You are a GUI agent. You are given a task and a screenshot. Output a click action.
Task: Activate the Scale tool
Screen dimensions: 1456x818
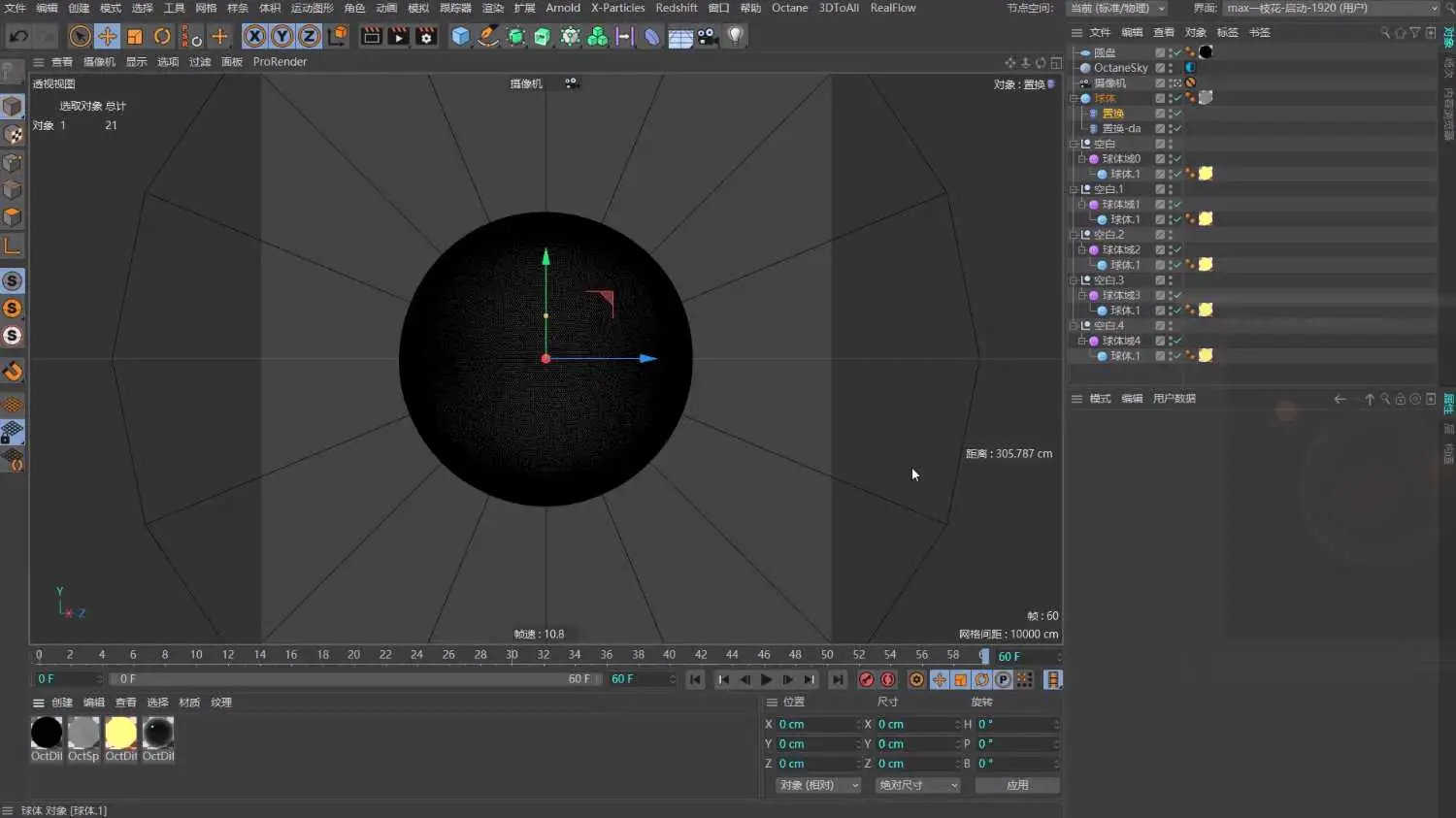coord(135,37)
